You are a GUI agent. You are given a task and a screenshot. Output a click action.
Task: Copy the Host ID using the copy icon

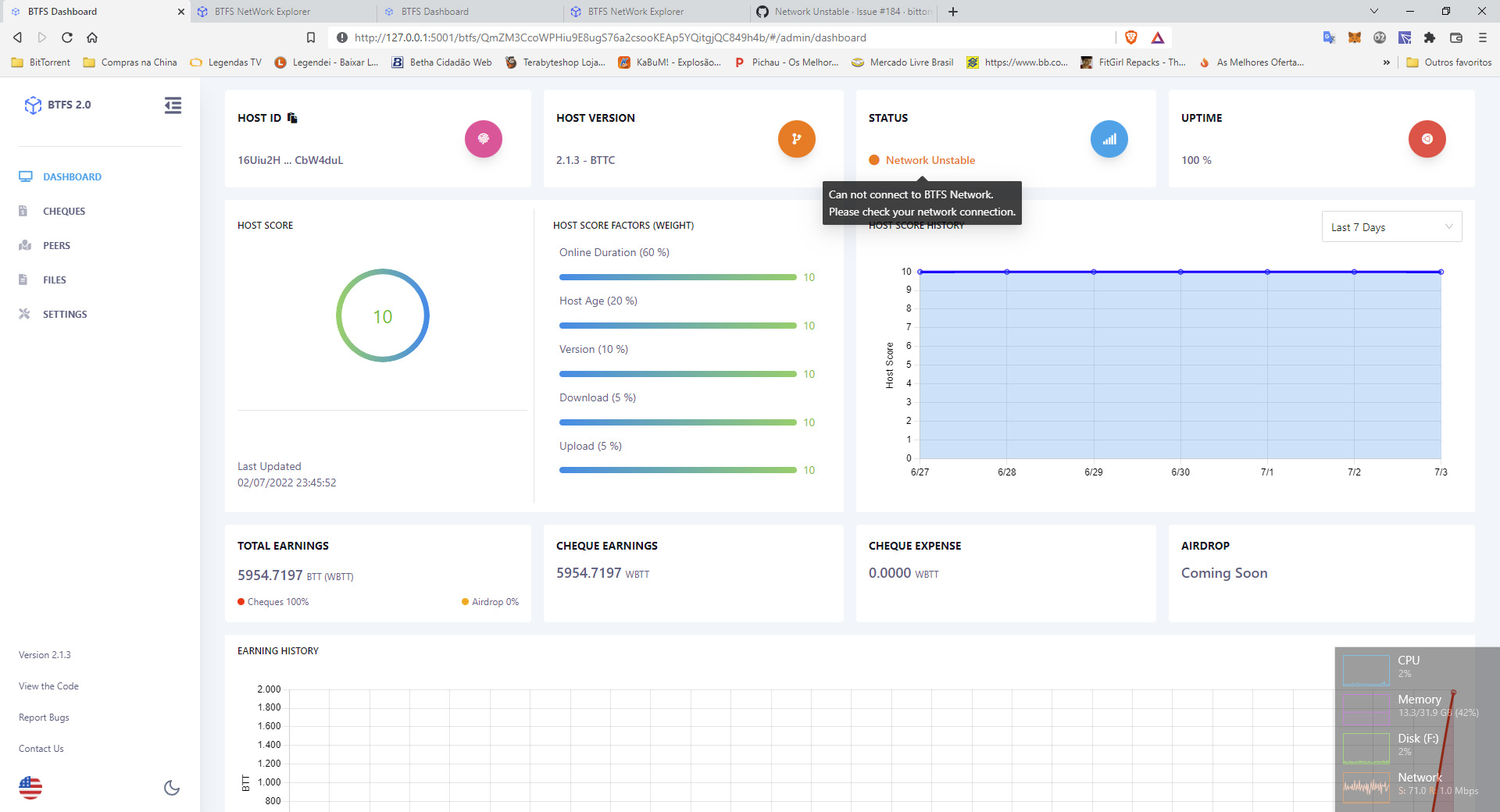(x=292, y=117)
